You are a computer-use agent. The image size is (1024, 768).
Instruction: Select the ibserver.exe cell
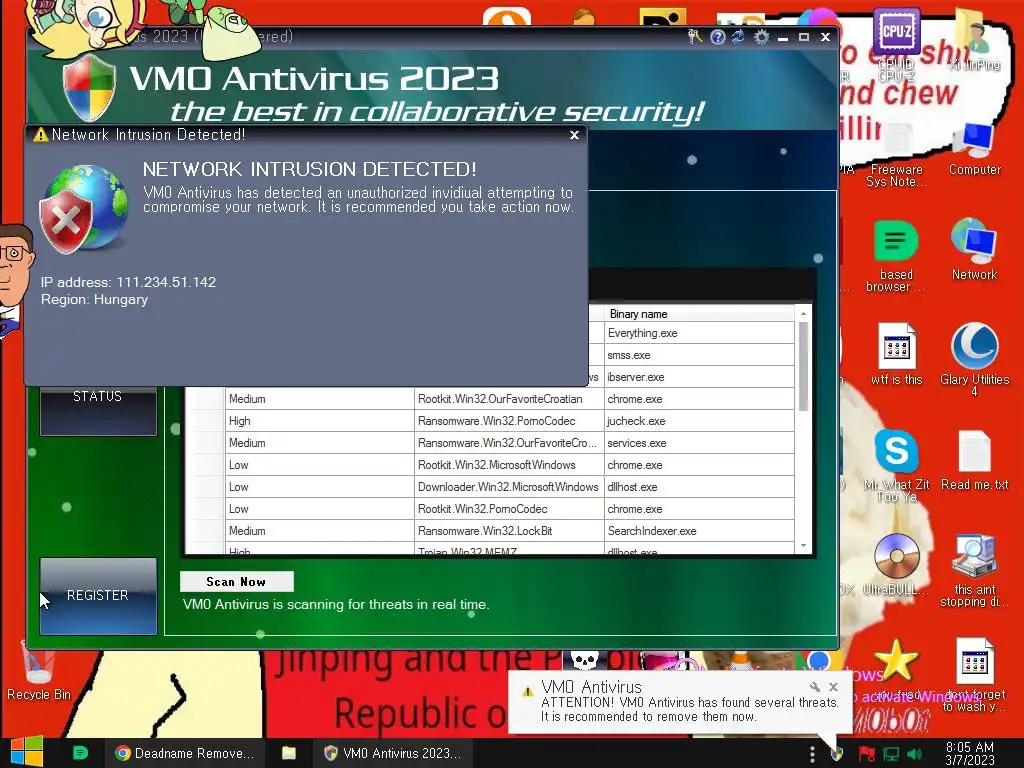tap(699, 377)
